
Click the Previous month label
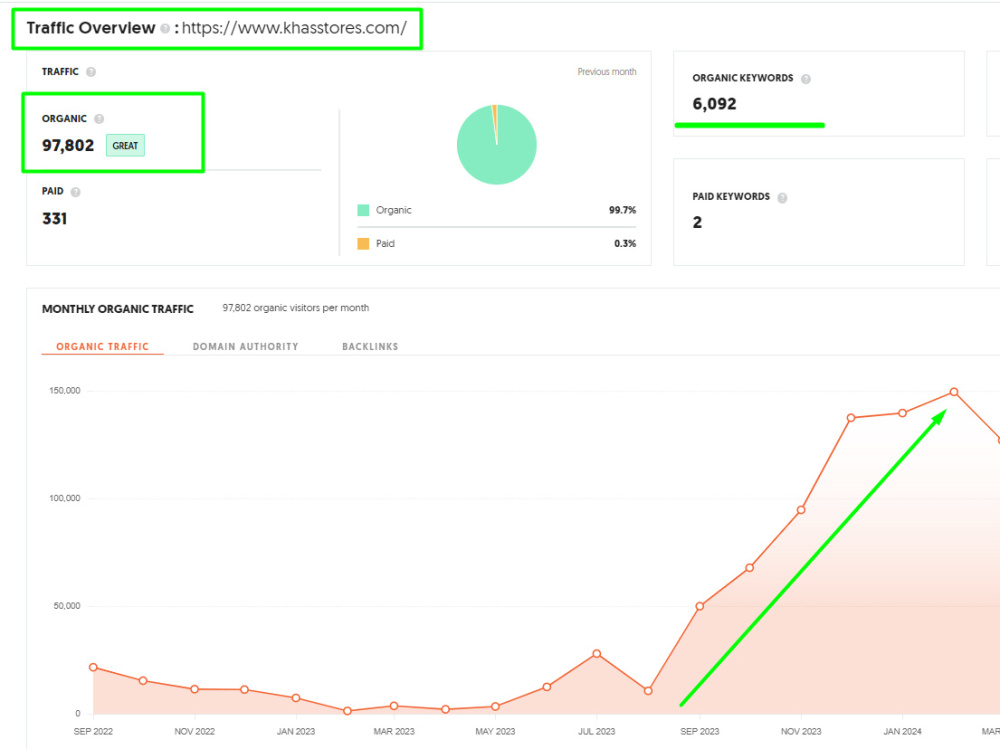pos(607,71)
